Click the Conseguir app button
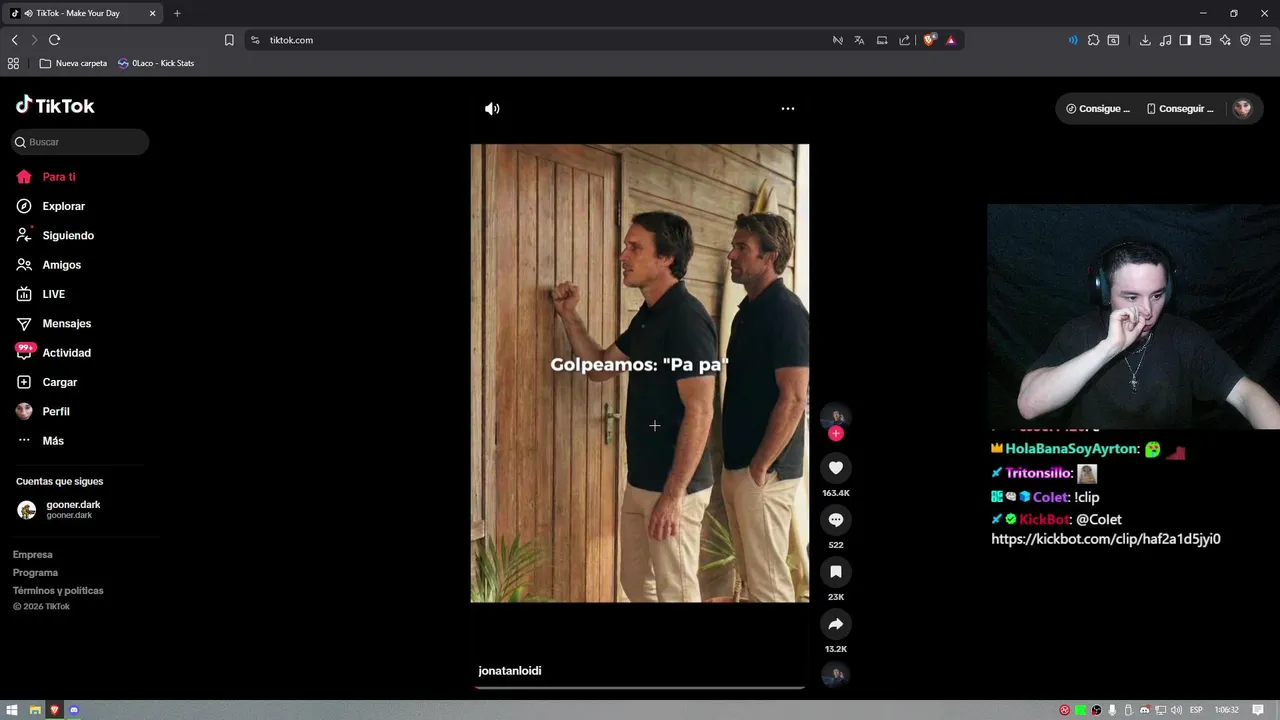The height and width of the screenshot is (720, 1280). pos(1180,109)
